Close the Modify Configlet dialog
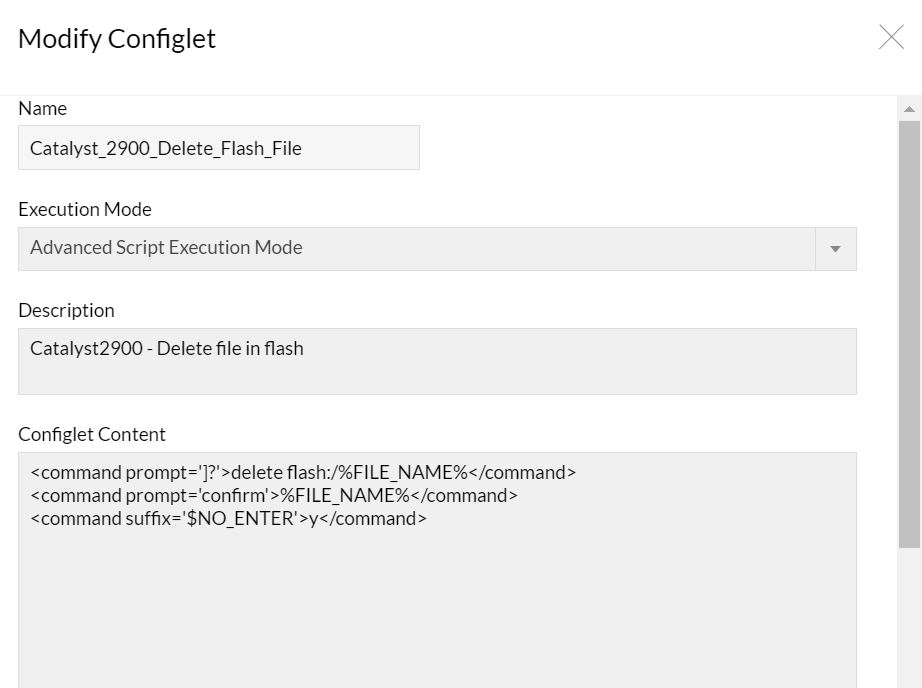Image resolution: width=922 pixels, height=688 pixels. (x=890, y=38)
